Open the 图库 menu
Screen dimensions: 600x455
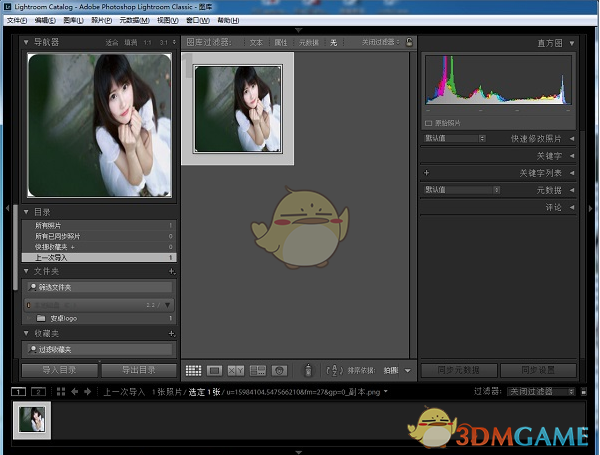pyautogui.click(x=73, y=20)
